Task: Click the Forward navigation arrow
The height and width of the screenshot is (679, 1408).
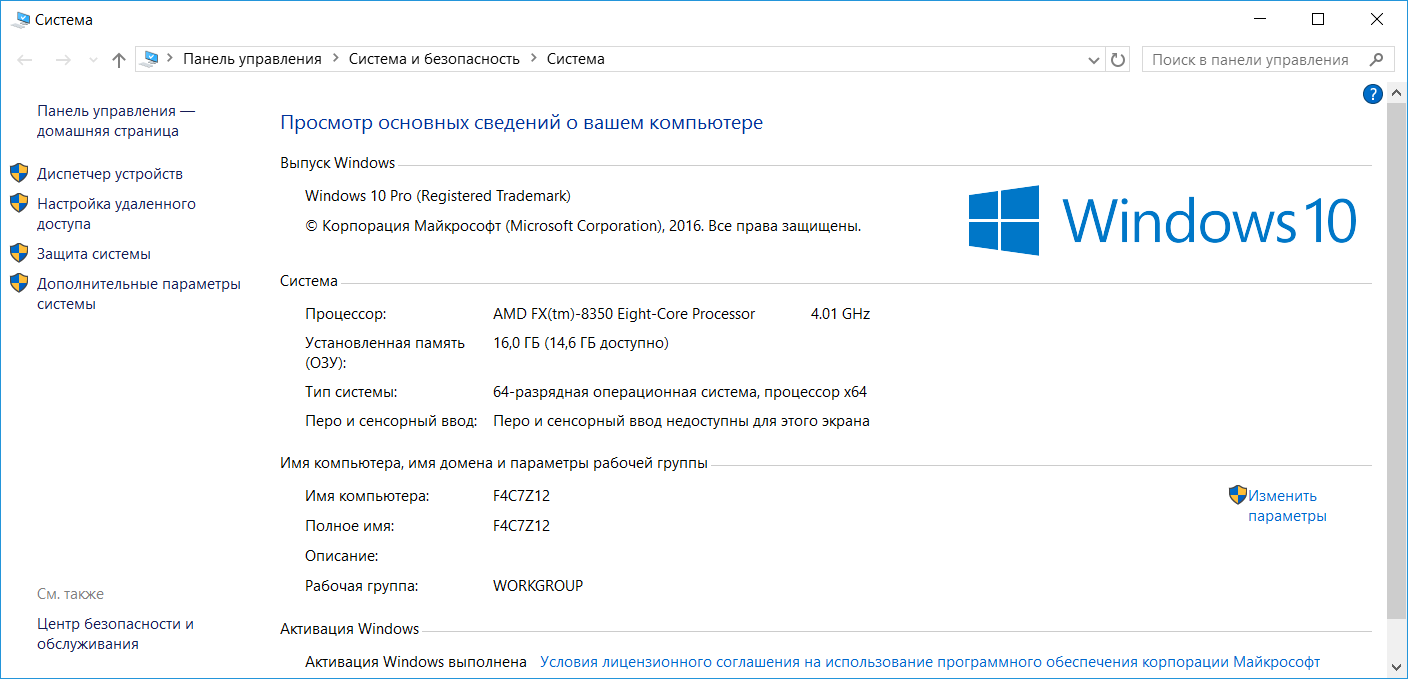Action: [63, 60]
